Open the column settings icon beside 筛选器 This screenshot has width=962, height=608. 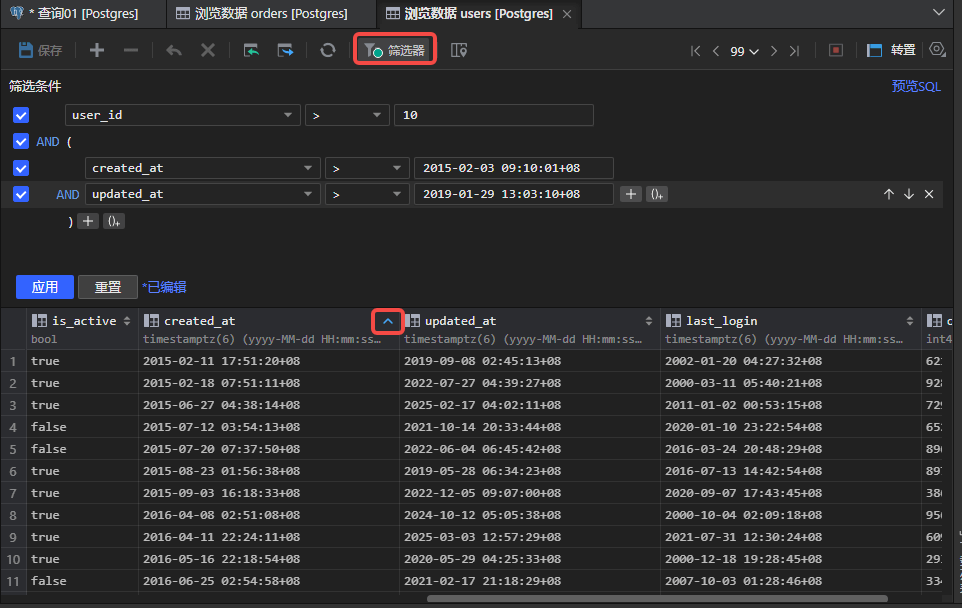tap(458, 50)
